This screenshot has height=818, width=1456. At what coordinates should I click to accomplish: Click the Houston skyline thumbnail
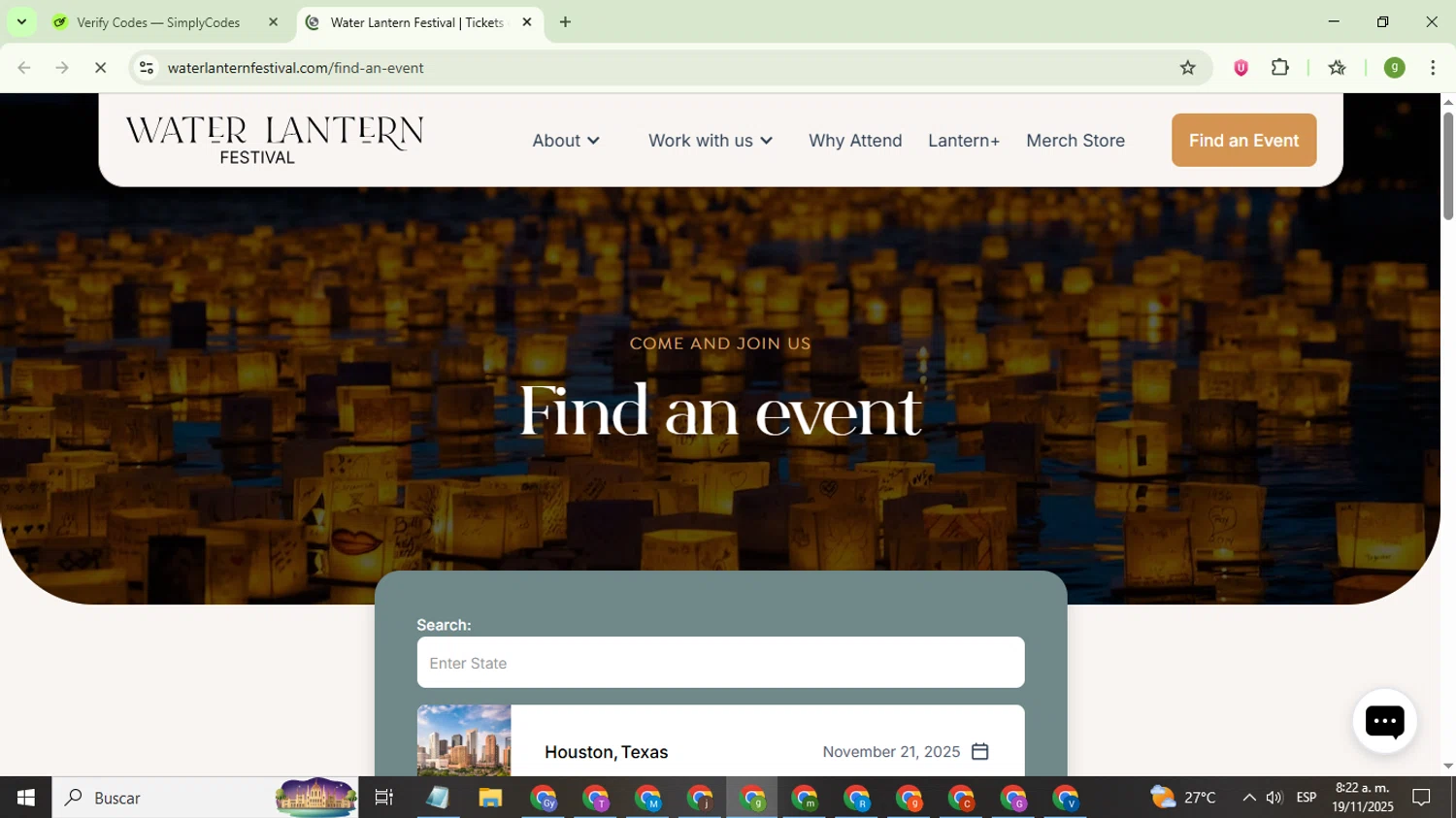464,740
